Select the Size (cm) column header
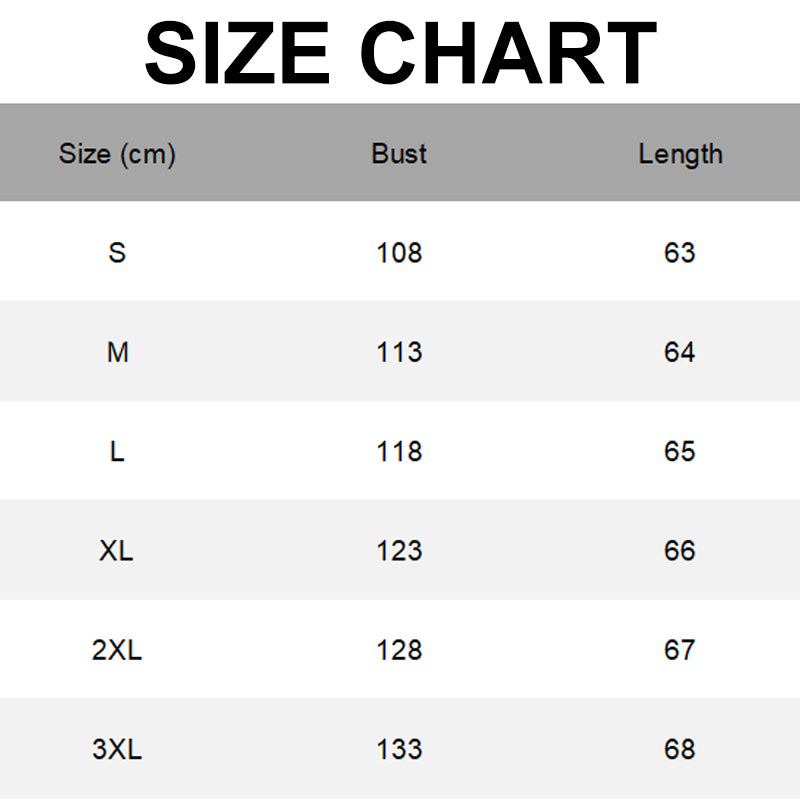The image size is (800, 800). point(117,154)
